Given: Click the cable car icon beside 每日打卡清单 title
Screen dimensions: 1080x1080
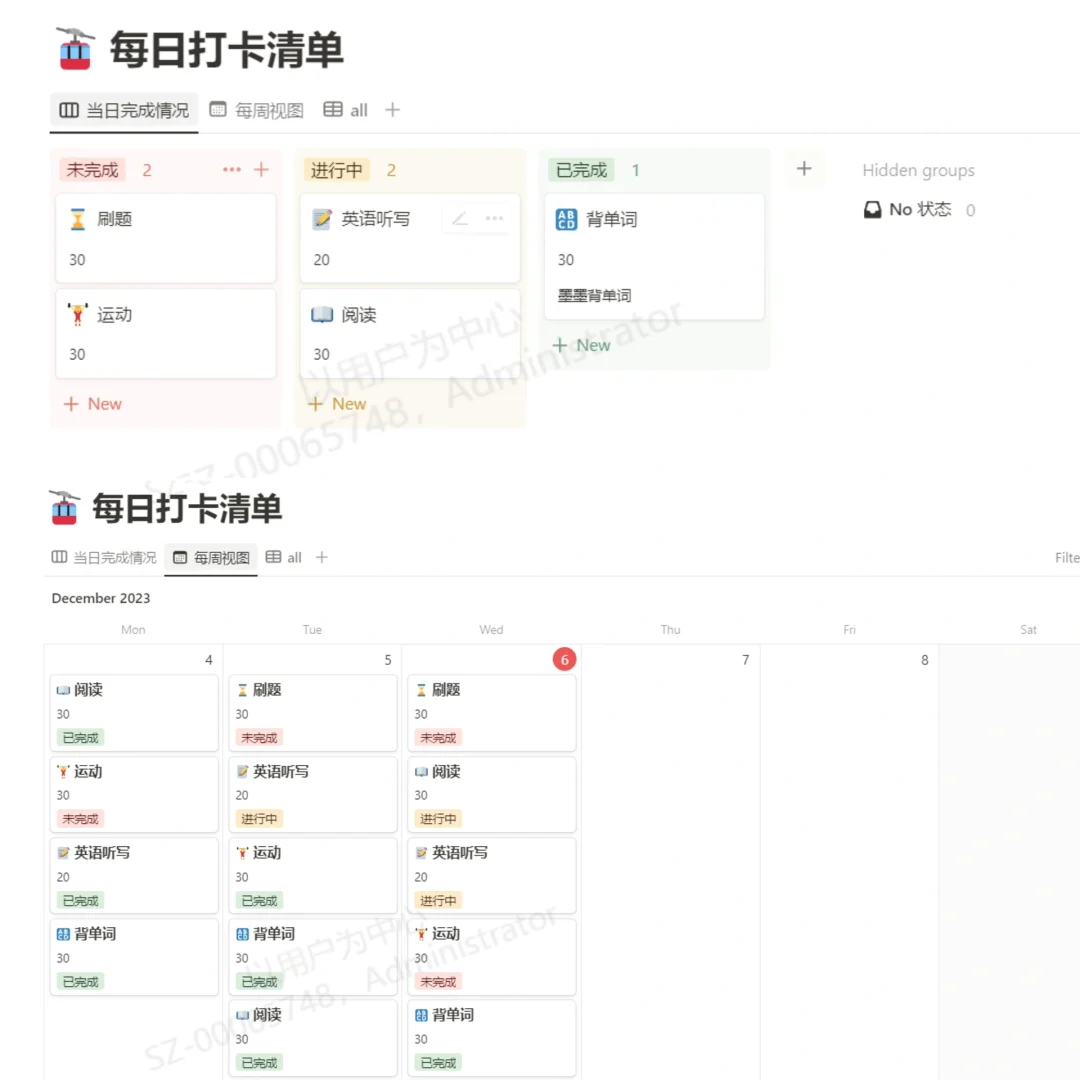Looking at the screenshot, I should pos(73,48).
